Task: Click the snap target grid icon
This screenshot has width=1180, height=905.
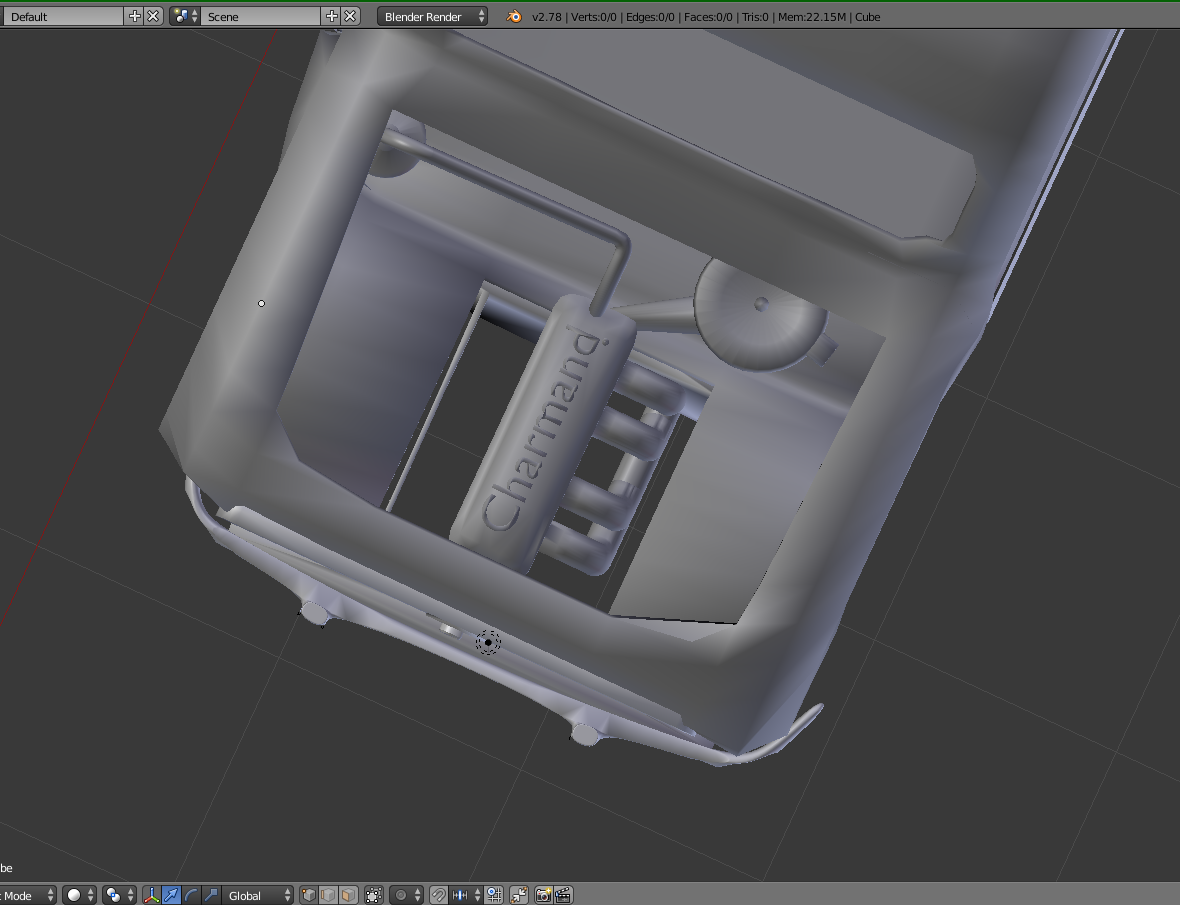Action: click(494, 895)
